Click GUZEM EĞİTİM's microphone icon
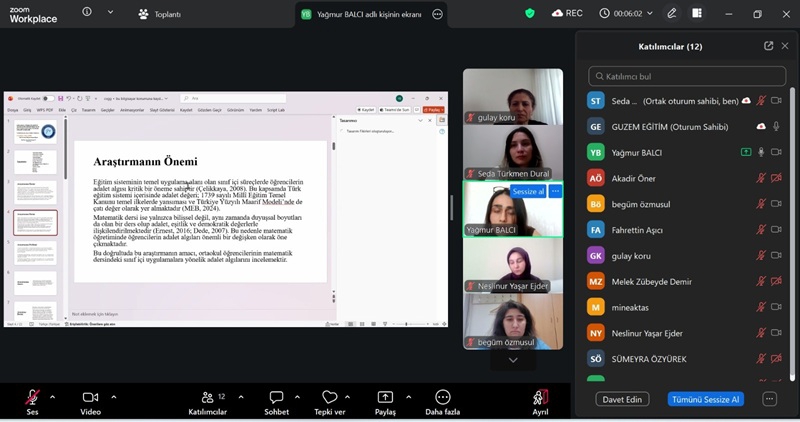800x422 pixels. point(776,127)
